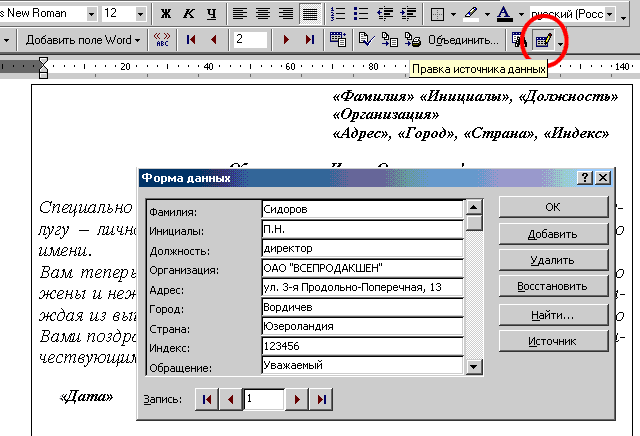Image resolution: width=640 pixels, height=436 pixels.
Task: Apply the font color A
Action: tap(504, 14)
